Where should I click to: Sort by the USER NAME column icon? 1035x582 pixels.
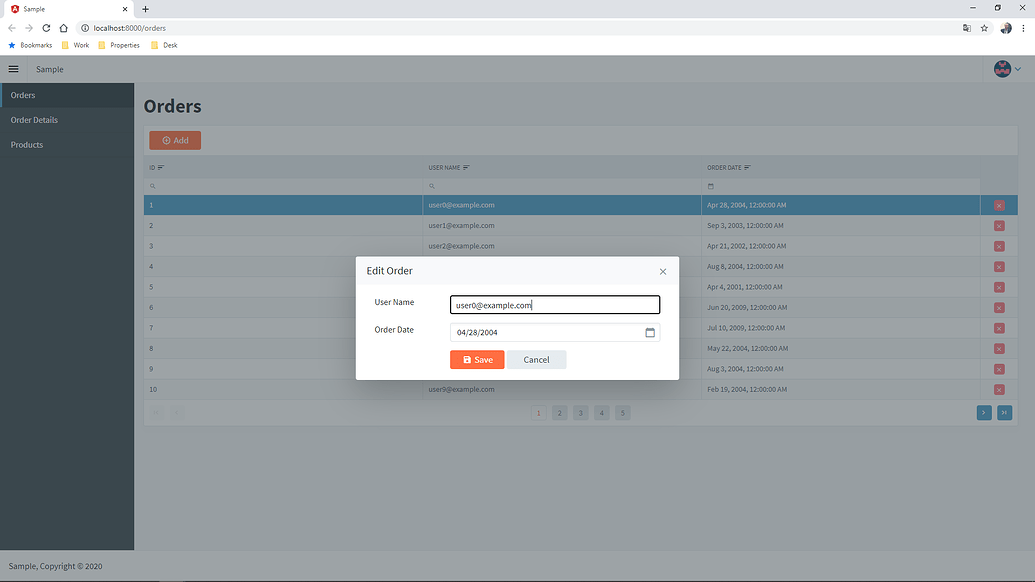[466, 168]
